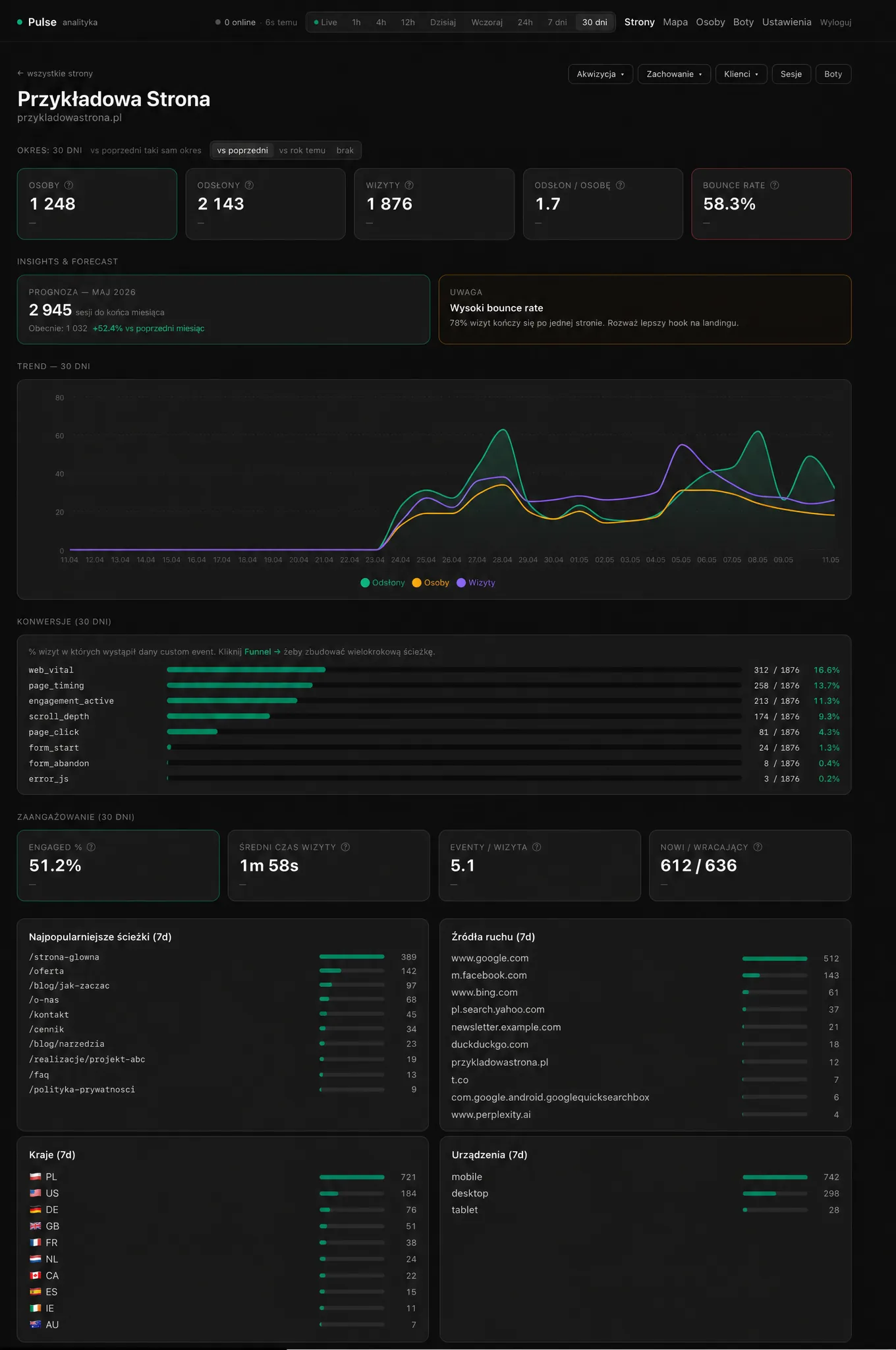Select the 12h time range
The height and width of the screenshot is (1350, 896).
[x=408, y=22]
